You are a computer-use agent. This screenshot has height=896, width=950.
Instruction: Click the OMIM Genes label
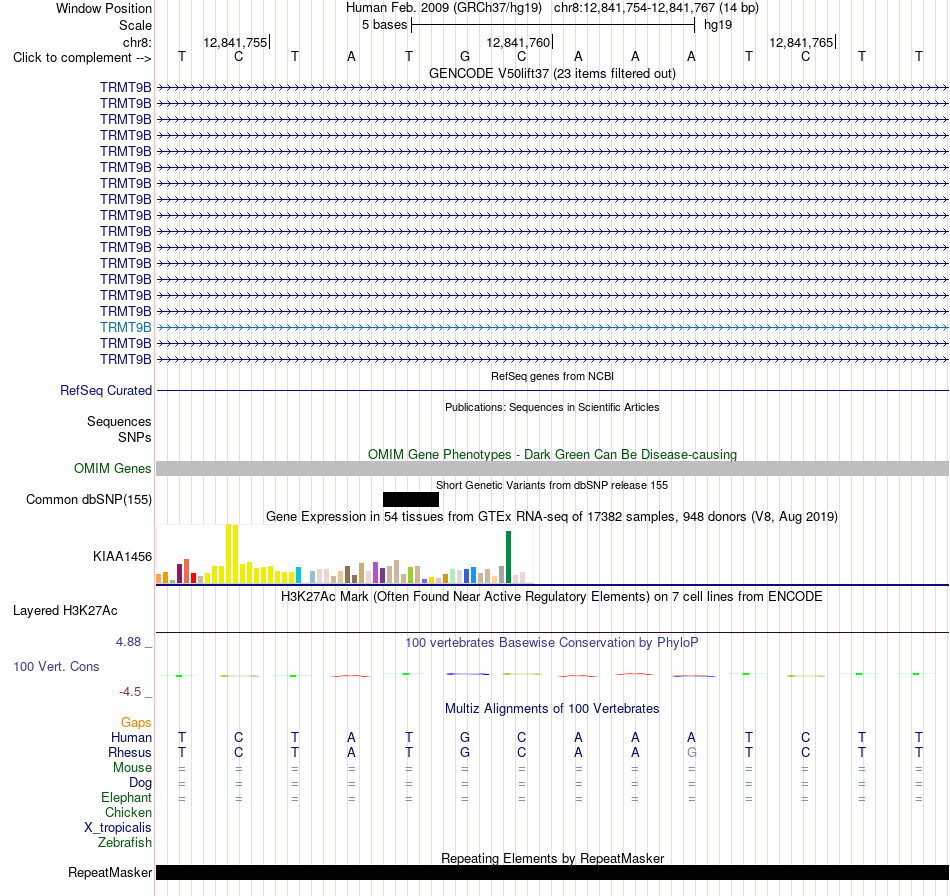[x=113, y=468]
